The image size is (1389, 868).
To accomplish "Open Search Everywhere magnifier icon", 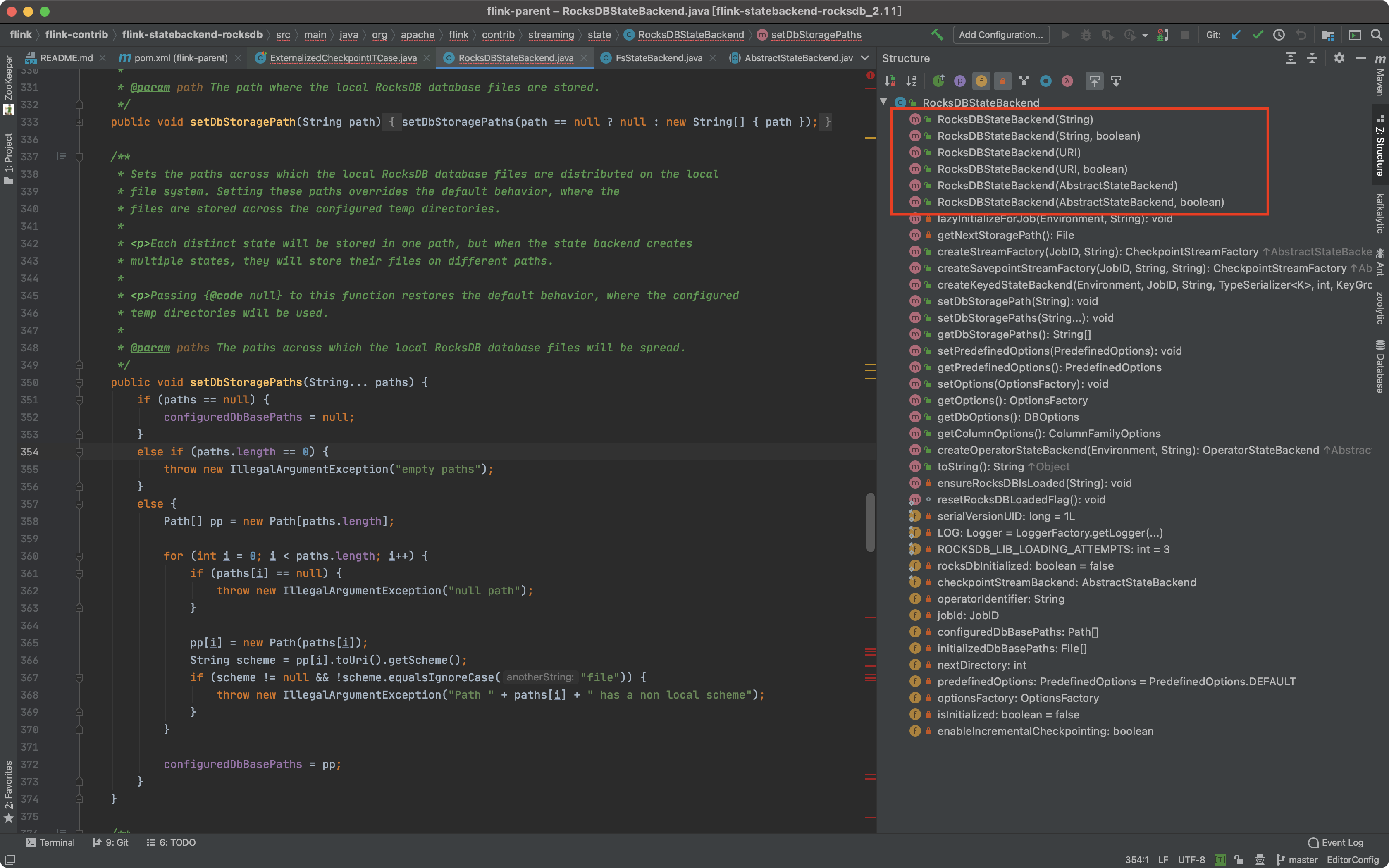I will pos(1376,34).
